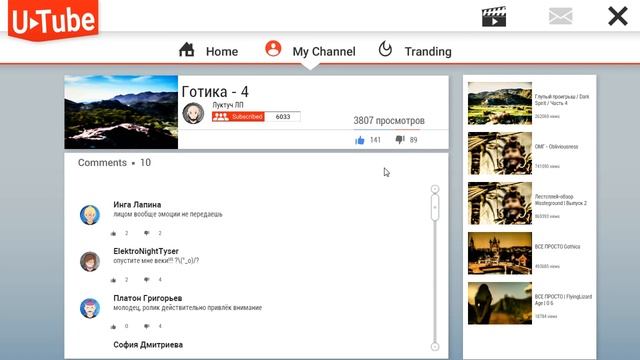
Task: Open commenter name ElektroNightTyser
Action: [x=146, y=251]
